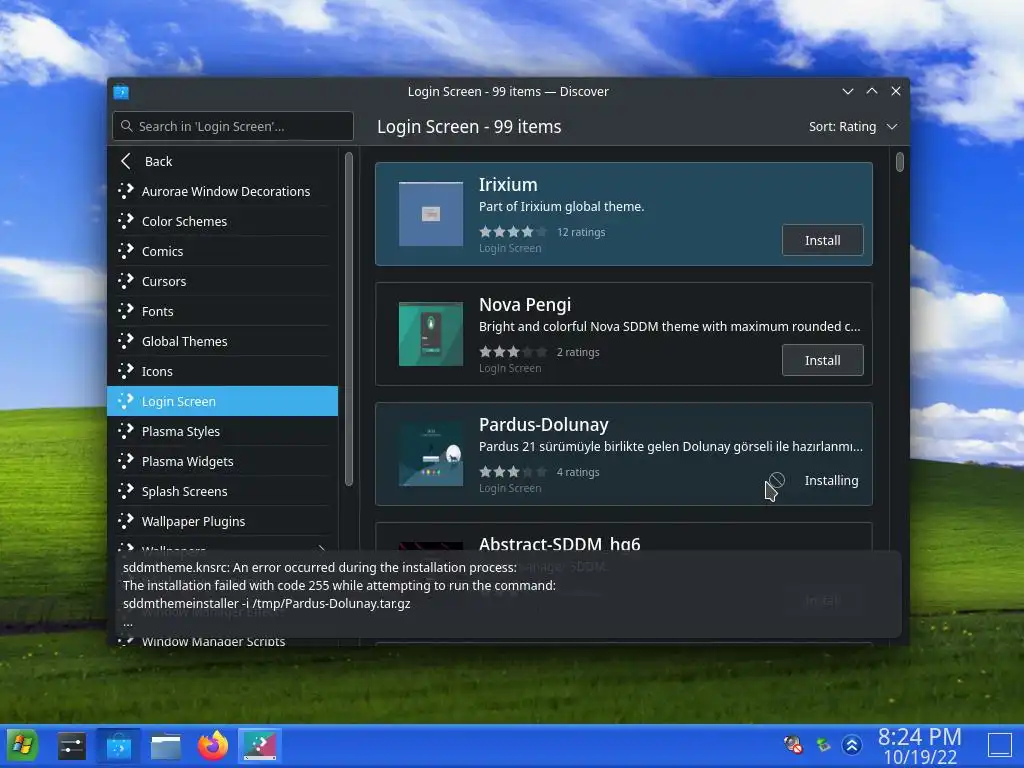This screenshot has width=1024, height=768.
Task: Click the '4 ratings' text
Action: coord(578,472)
